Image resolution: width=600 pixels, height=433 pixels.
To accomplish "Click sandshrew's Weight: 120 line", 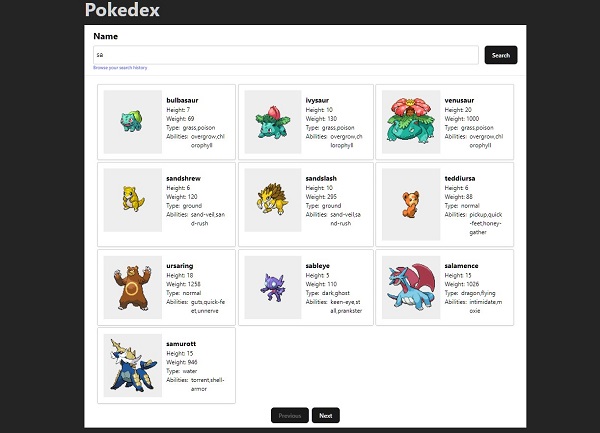I will (x=182, y=197).
